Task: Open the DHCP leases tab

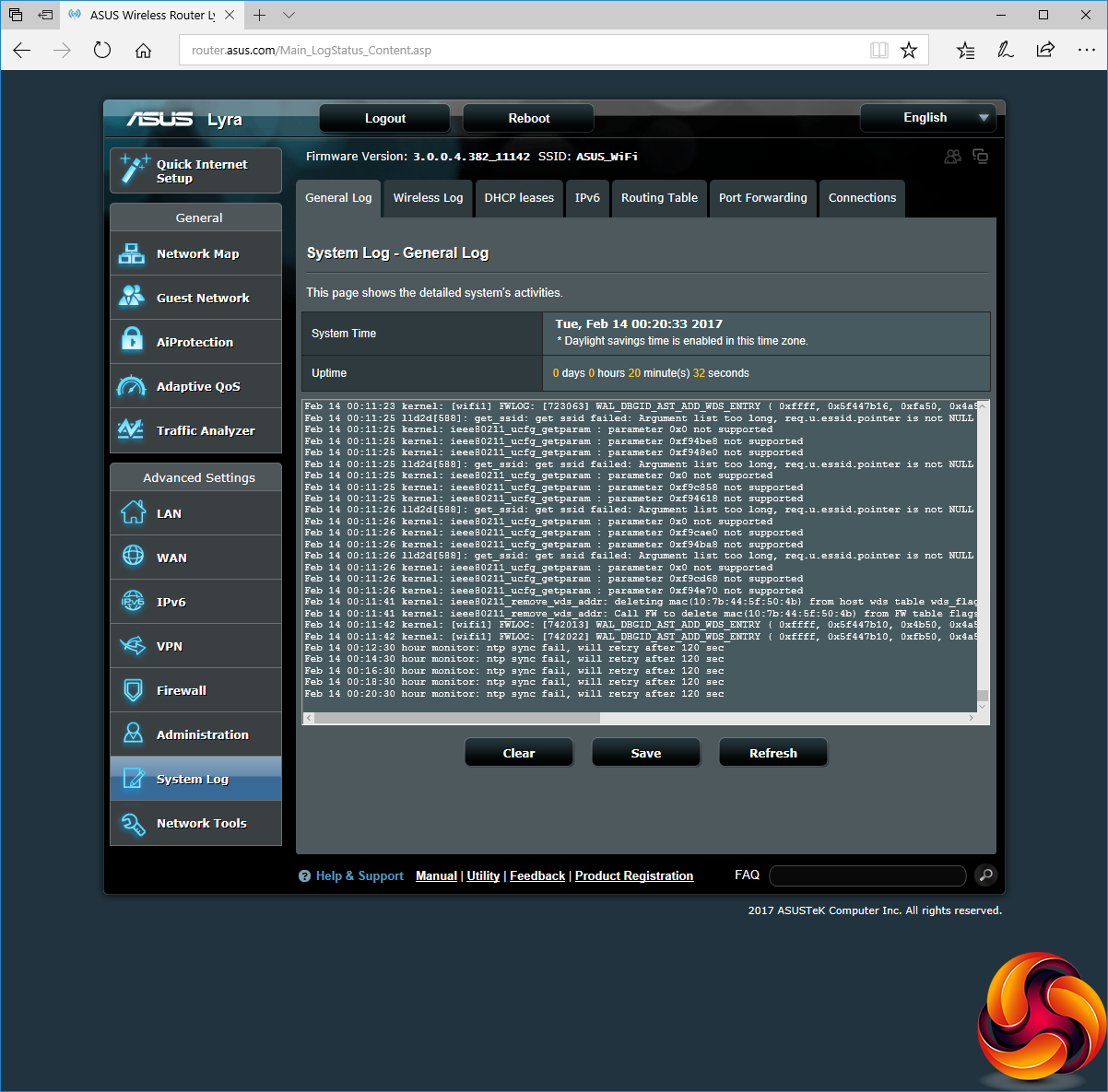Action: pyautogui.click(x=519, y=198)
